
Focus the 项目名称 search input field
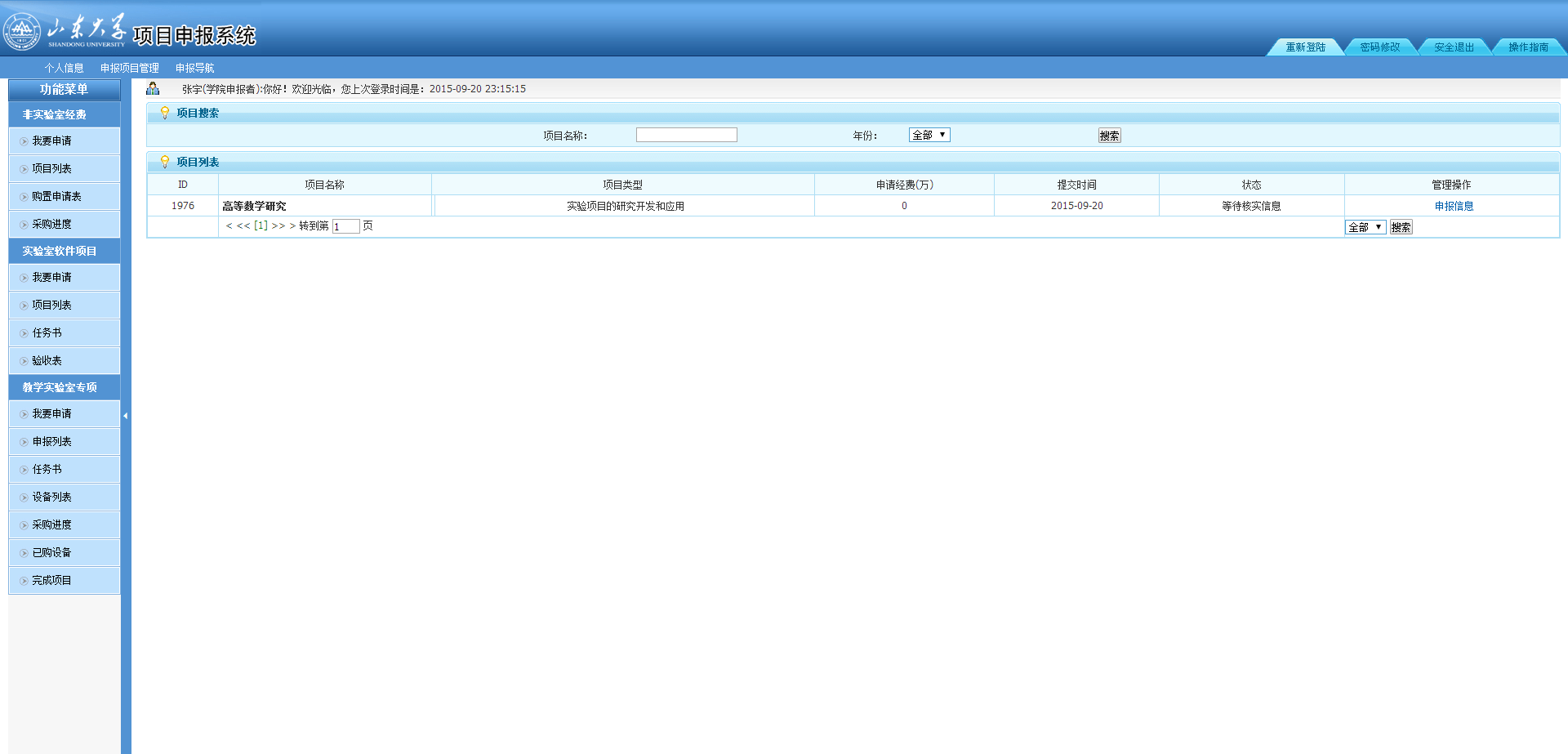[687, 135]
